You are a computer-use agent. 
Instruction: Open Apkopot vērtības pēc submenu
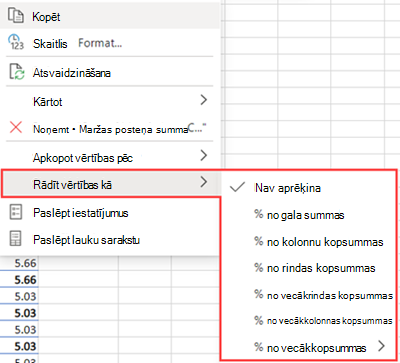(110, 157)
